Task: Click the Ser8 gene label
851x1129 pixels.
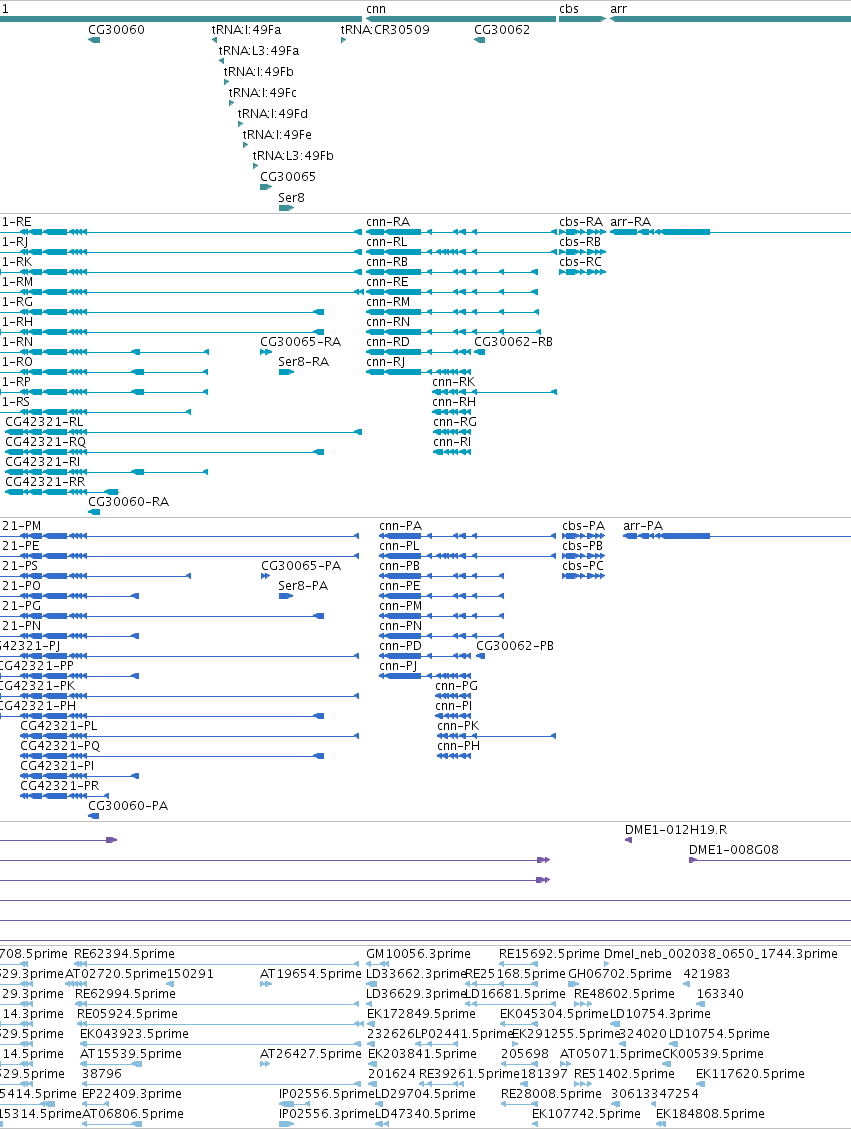Action: point(292,197)
